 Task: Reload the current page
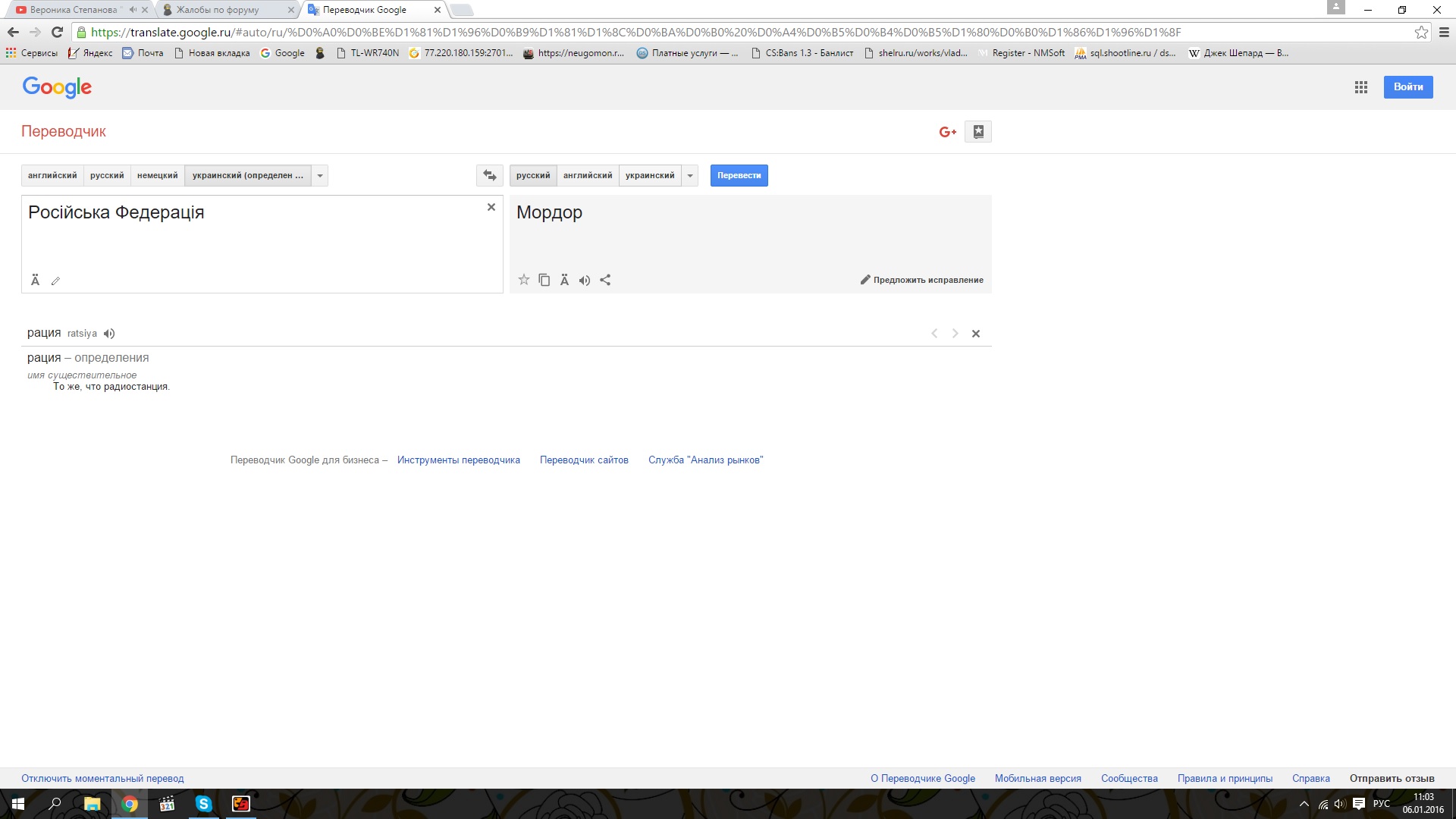[x=57, y=32]
